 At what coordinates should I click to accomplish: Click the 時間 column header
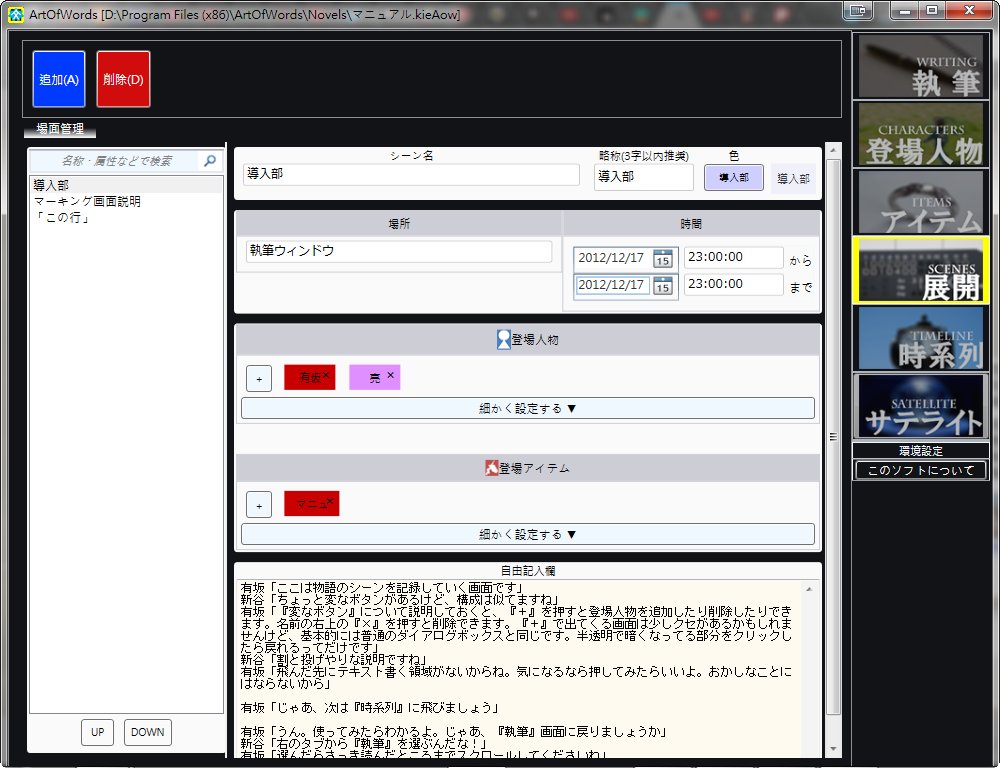[691, 224]
